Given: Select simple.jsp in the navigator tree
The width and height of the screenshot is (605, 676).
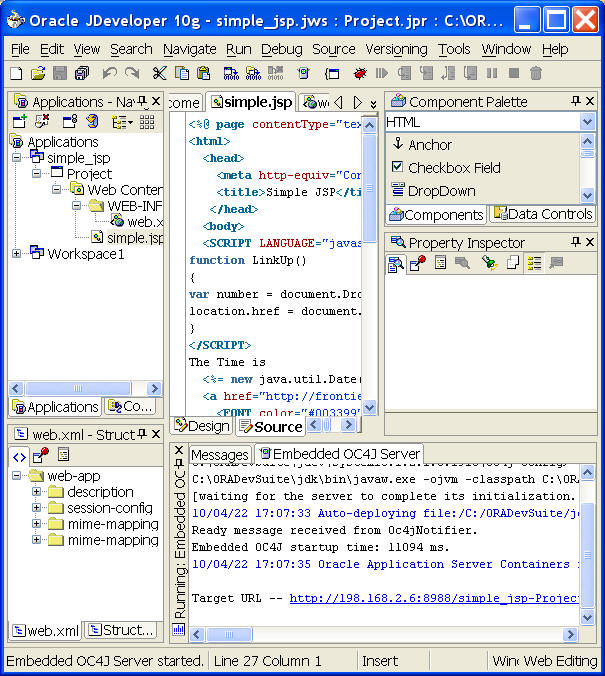Looking at the screenshot, I should pyautogui.click(x=128, y=238).
